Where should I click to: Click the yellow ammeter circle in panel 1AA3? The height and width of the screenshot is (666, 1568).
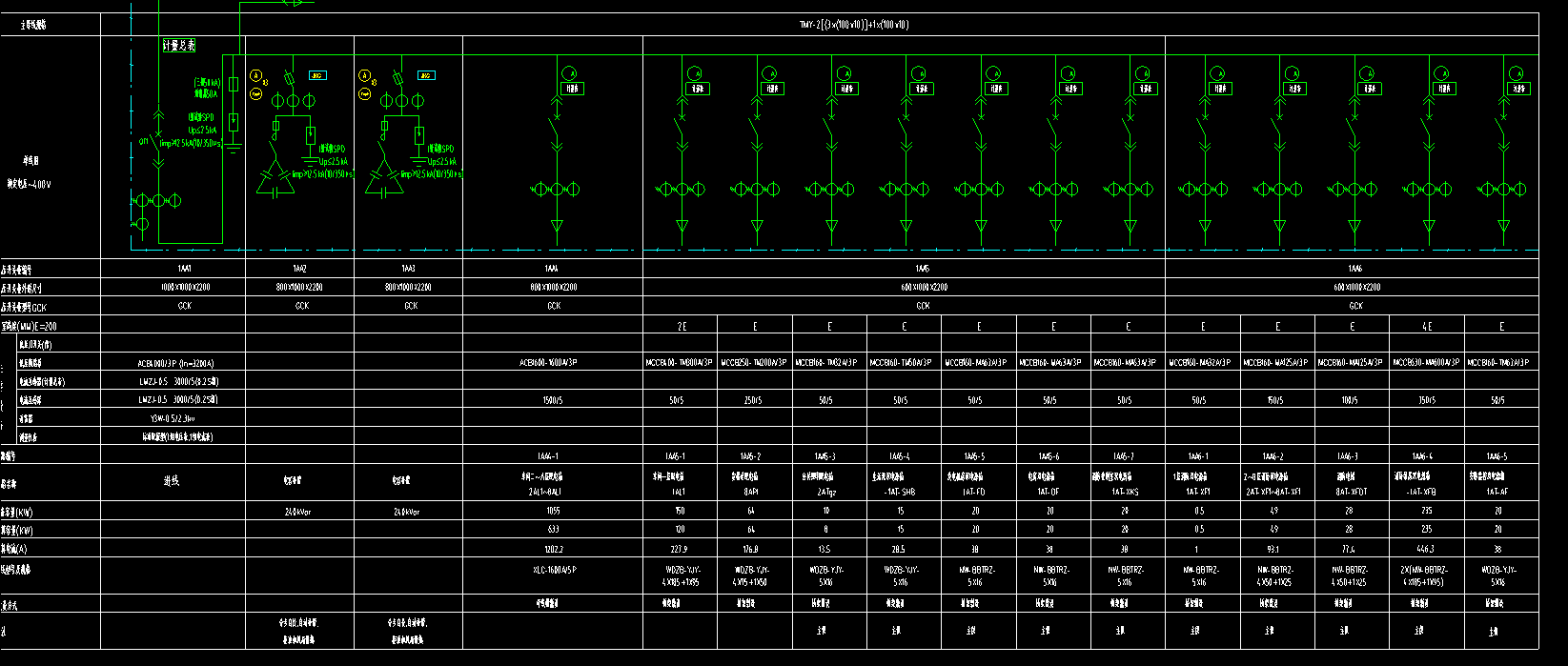point(364,75)
